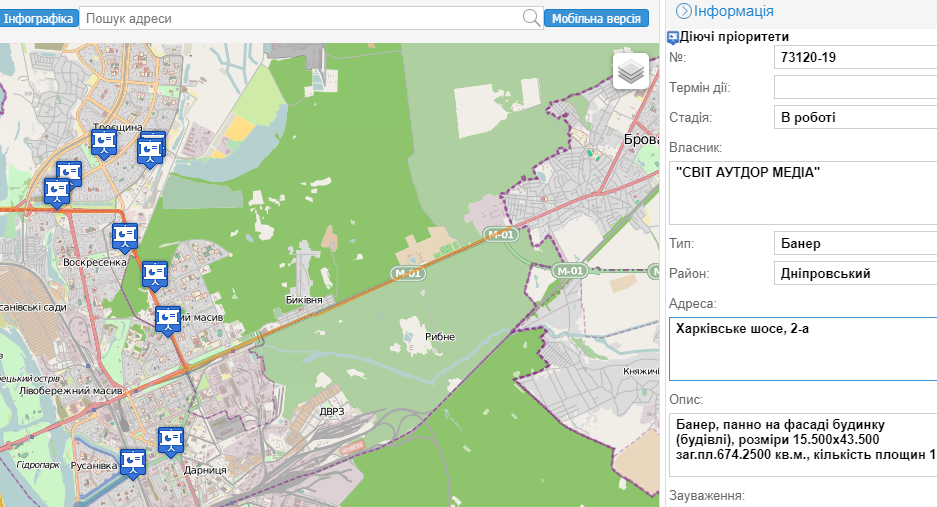Click the Власник text area
The height and width of the screenshot is (507, 937).
tap(803, 193)
